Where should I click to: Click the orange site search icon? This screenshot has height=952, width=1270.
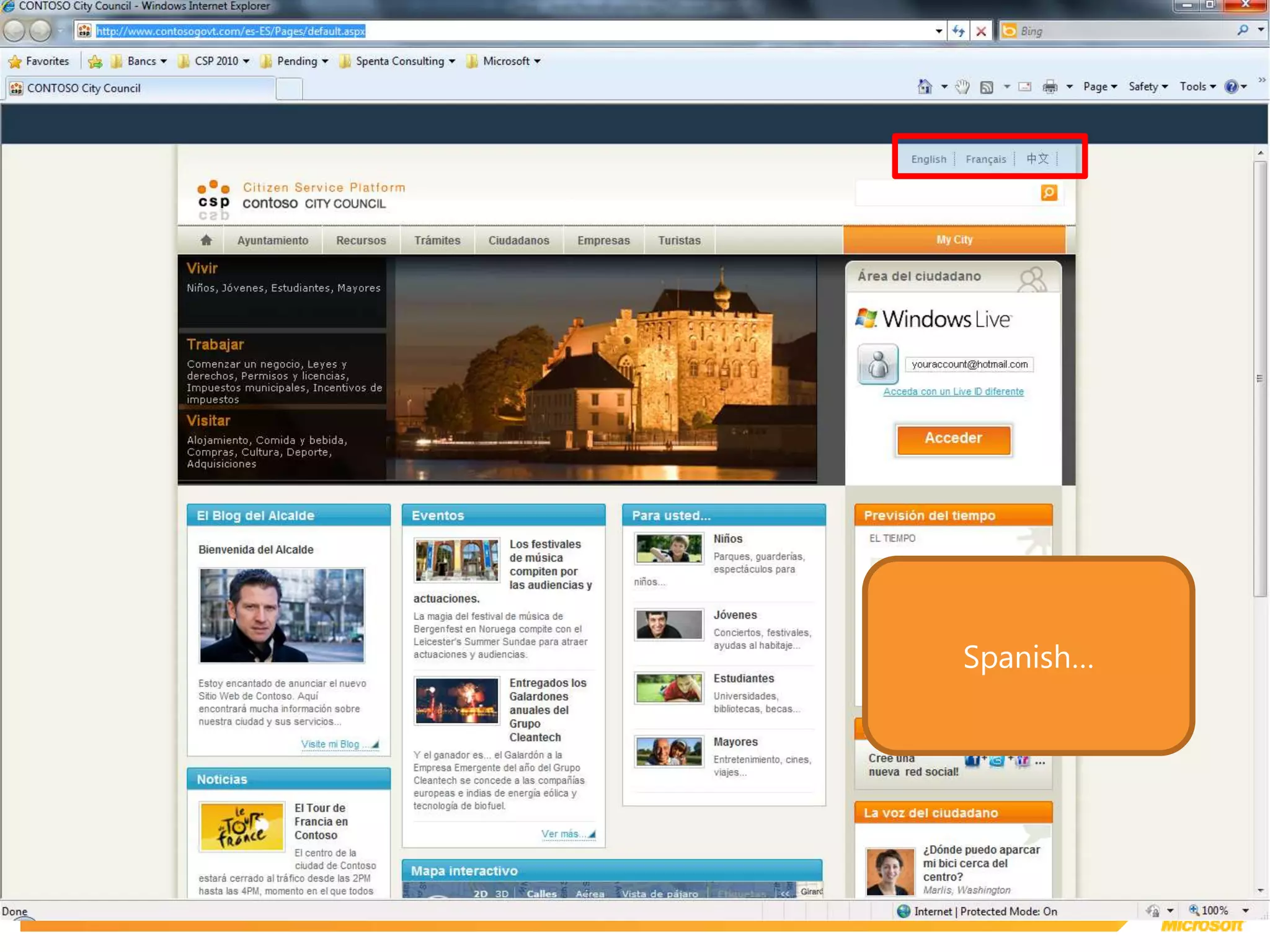pyautogui.click(x=1049, y=193)
